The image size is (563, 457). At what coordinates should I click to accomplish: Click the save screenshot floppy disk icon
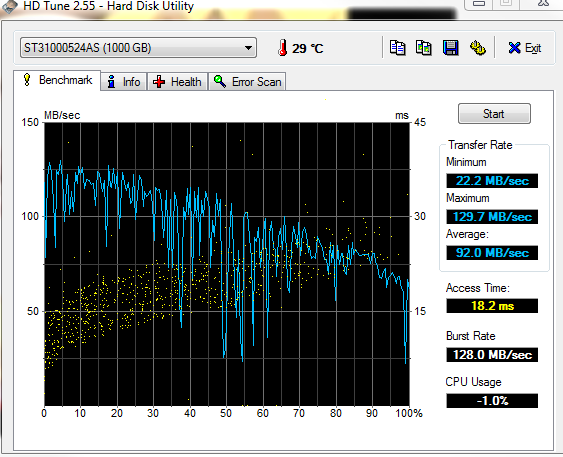tap(451, 48)
